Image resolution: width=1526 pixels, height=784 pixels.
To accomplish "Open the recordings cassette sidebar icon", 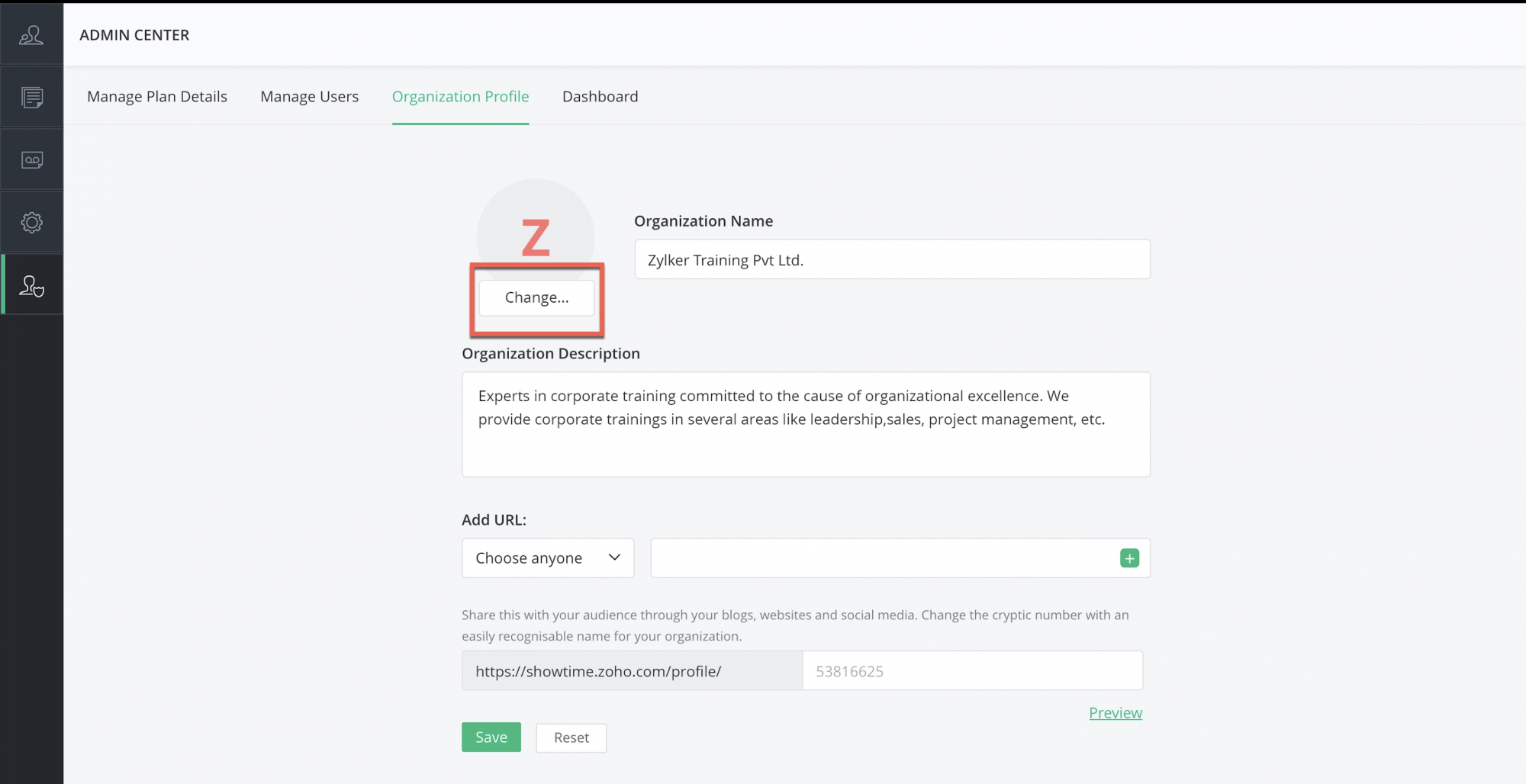I will coord(31,160).
